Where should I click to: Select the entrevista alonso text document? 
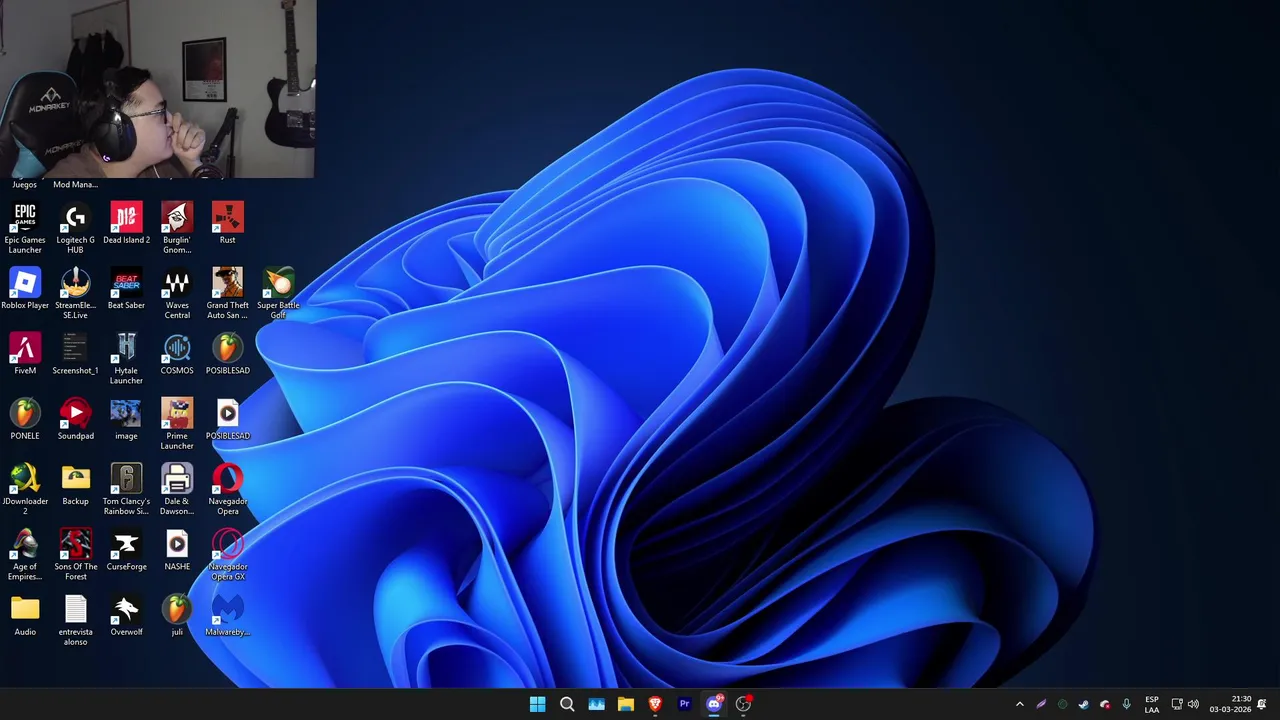[x=75, y=619]
